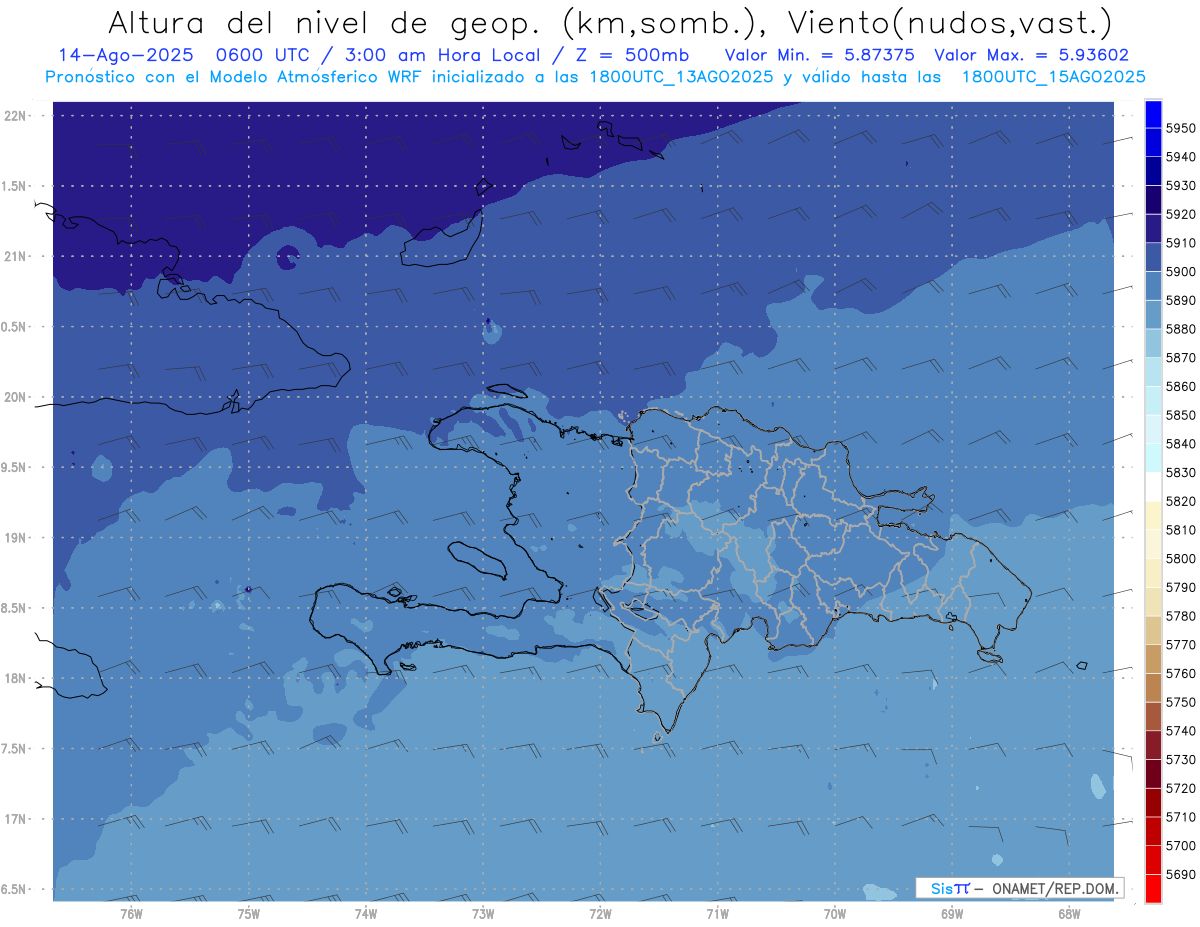1200x927 pixels.
Task: Click the 'SisTT - ONAMET/REP.DOM.' credit box
Action: pyautogui.click(x=1019, y=887)
